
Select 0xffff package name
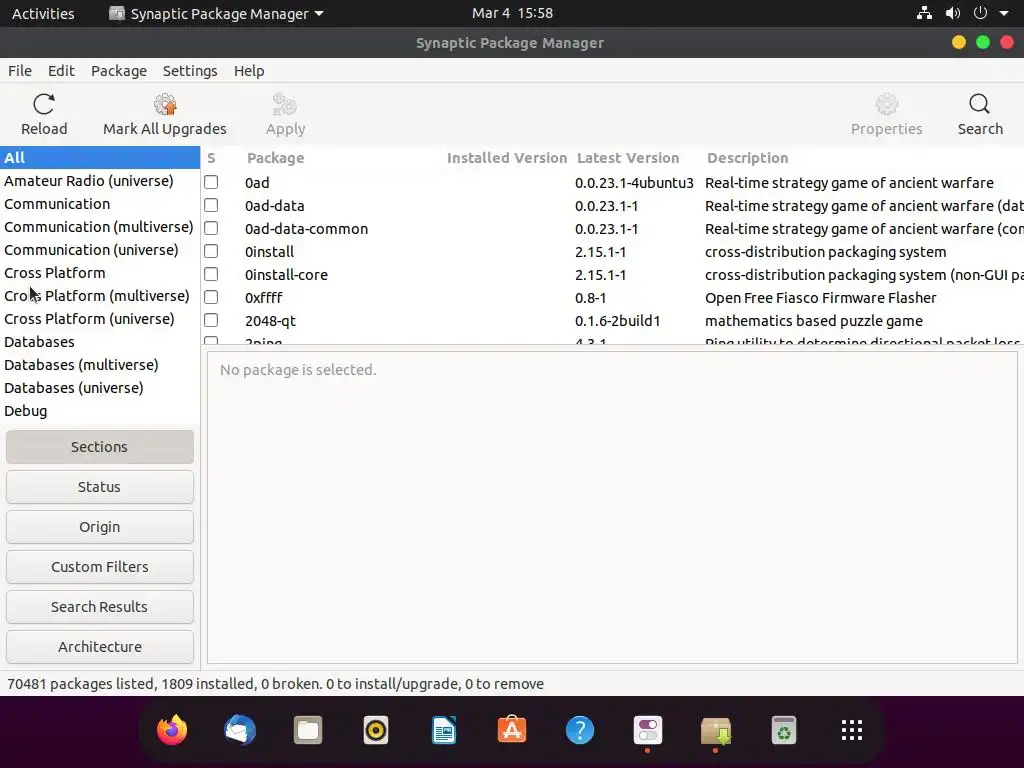pyautogui.click(x=264, y=298)
